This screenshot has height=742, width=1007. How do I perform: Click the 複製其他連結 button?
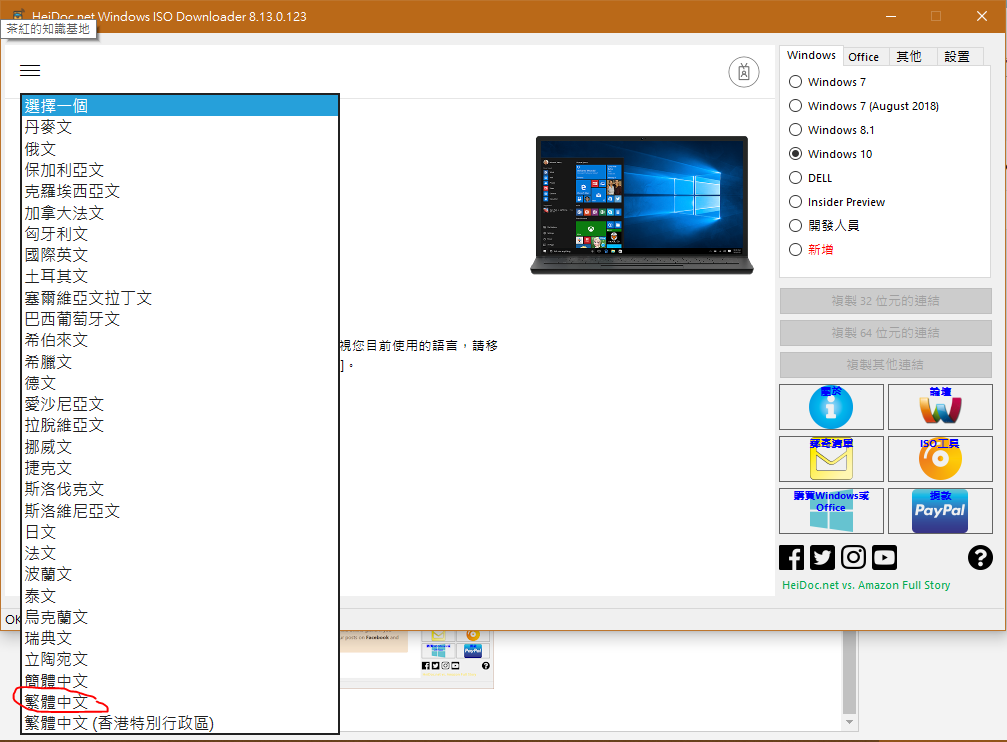[886, 365]
